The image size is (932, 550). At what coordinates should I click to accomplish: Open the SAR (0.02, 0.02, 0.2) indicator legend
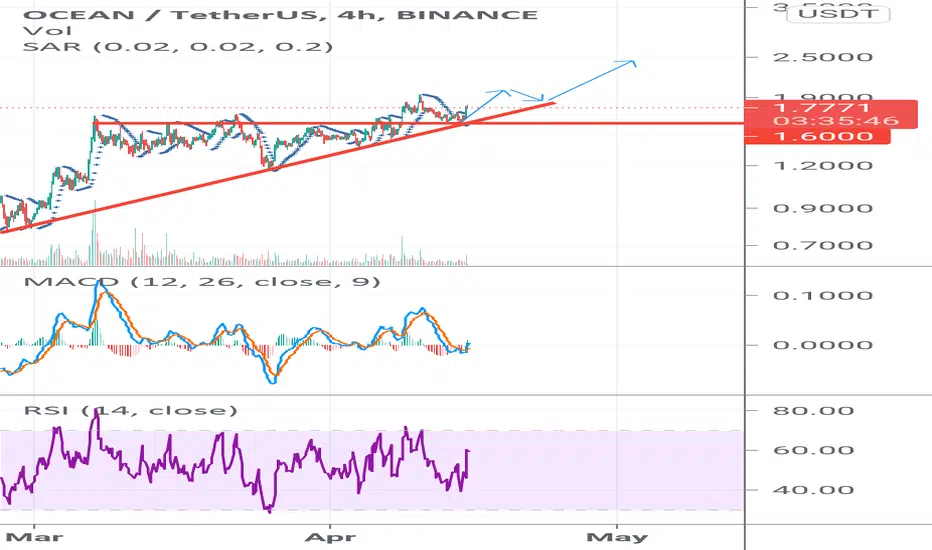pyautogui.click(x=178, y=46)
